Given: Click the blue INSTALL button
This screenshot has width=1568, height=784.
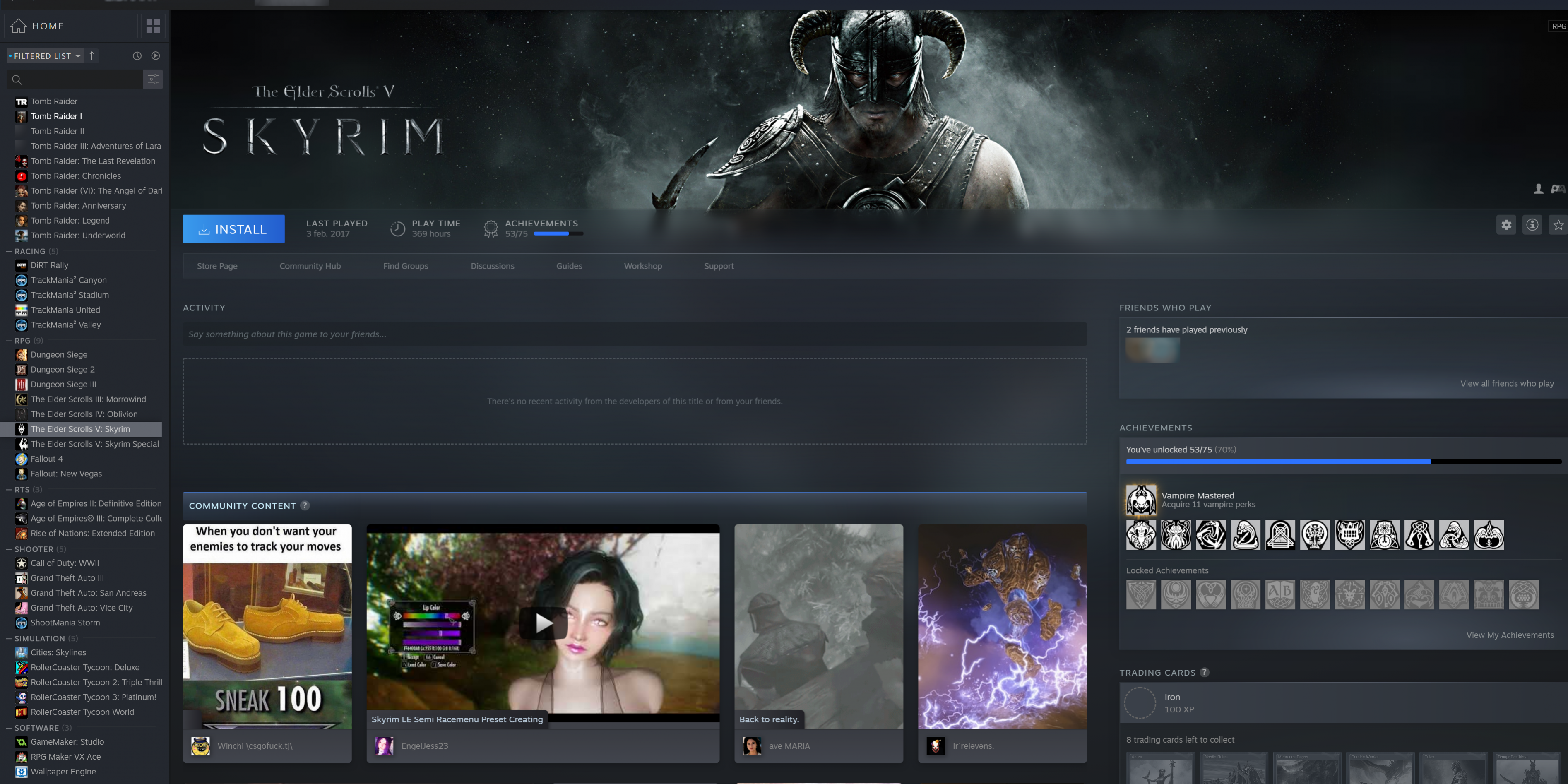Looking at the screenshot, I should [x=233, y=229].
